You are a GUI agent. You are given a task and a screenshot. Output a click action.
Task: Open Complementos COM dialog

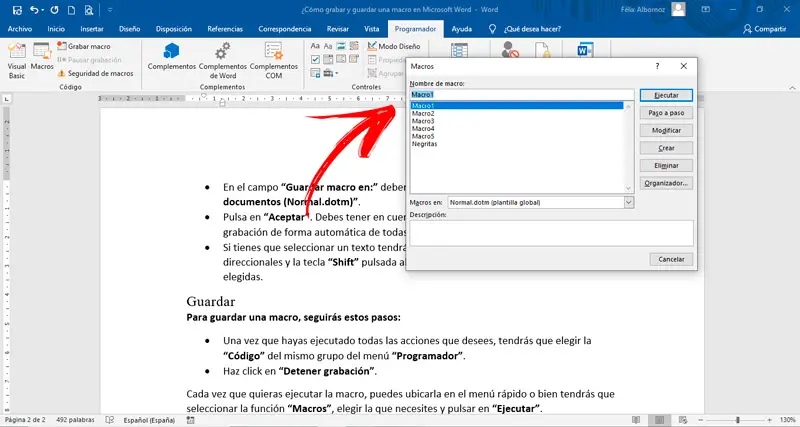pos(273,61)
